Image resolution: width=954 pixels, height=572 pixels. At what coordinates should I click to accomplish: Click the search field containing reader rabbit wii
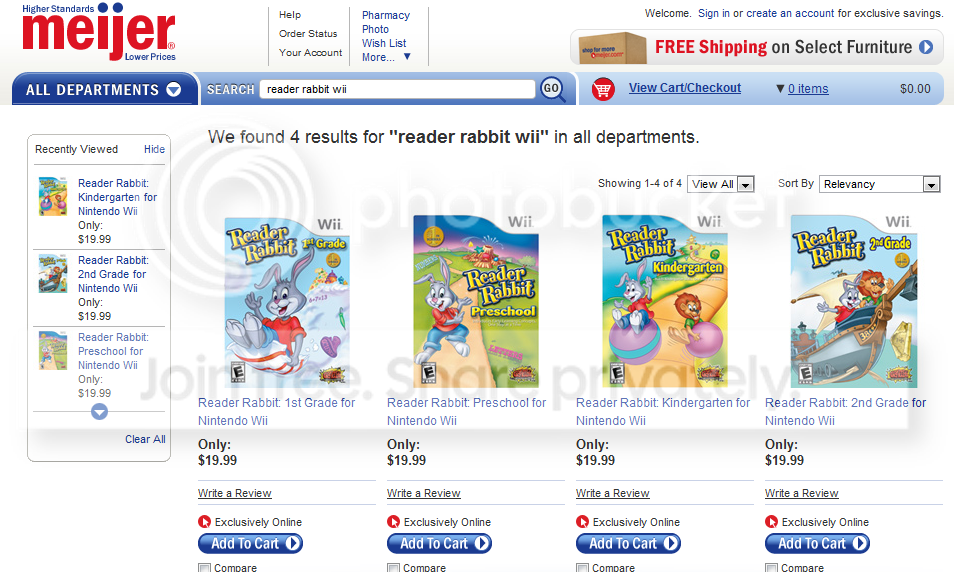[397, 89]
